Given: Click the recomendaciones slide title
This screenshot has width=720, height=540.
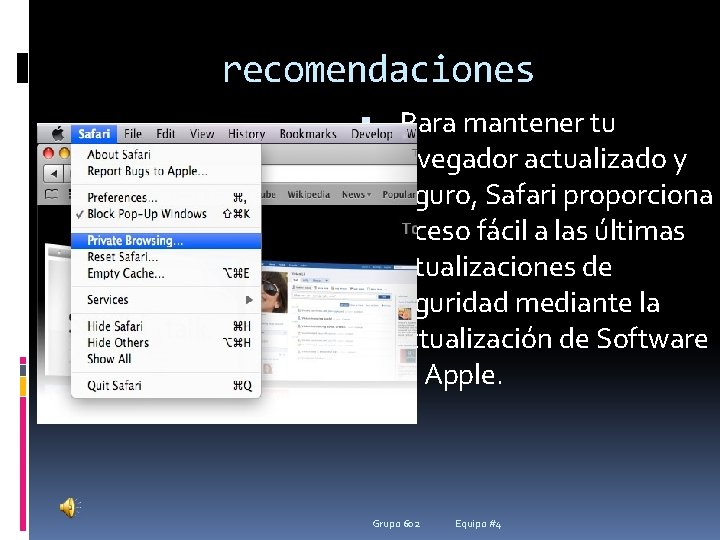Looking at the screenshot, I should (x=378, y=69).
